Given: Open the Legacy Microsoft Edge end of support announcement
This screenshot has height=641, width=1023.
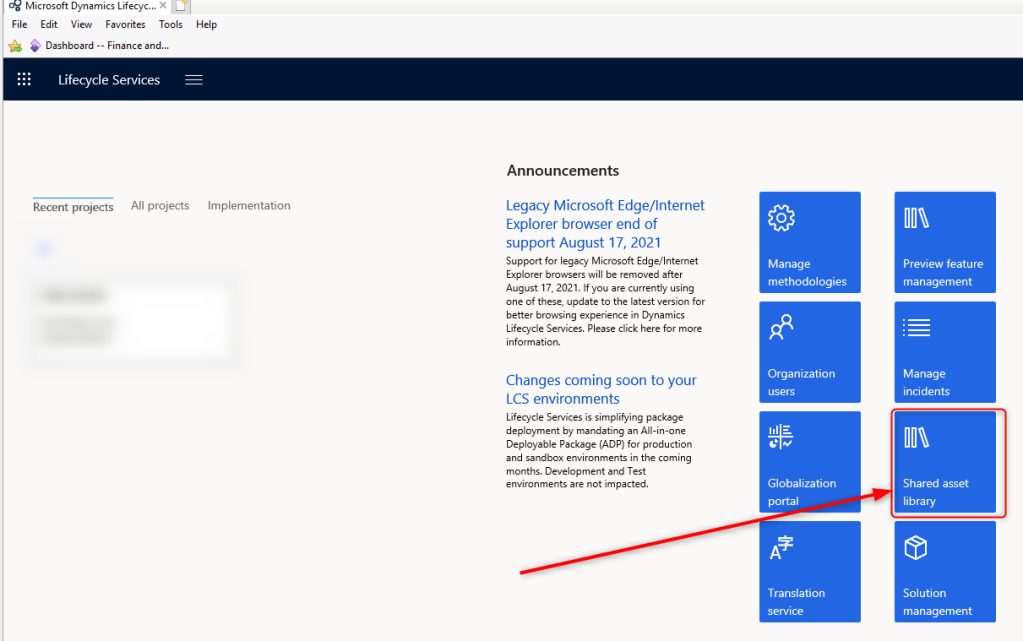Looking at the screenshot, I should [604, 224].
